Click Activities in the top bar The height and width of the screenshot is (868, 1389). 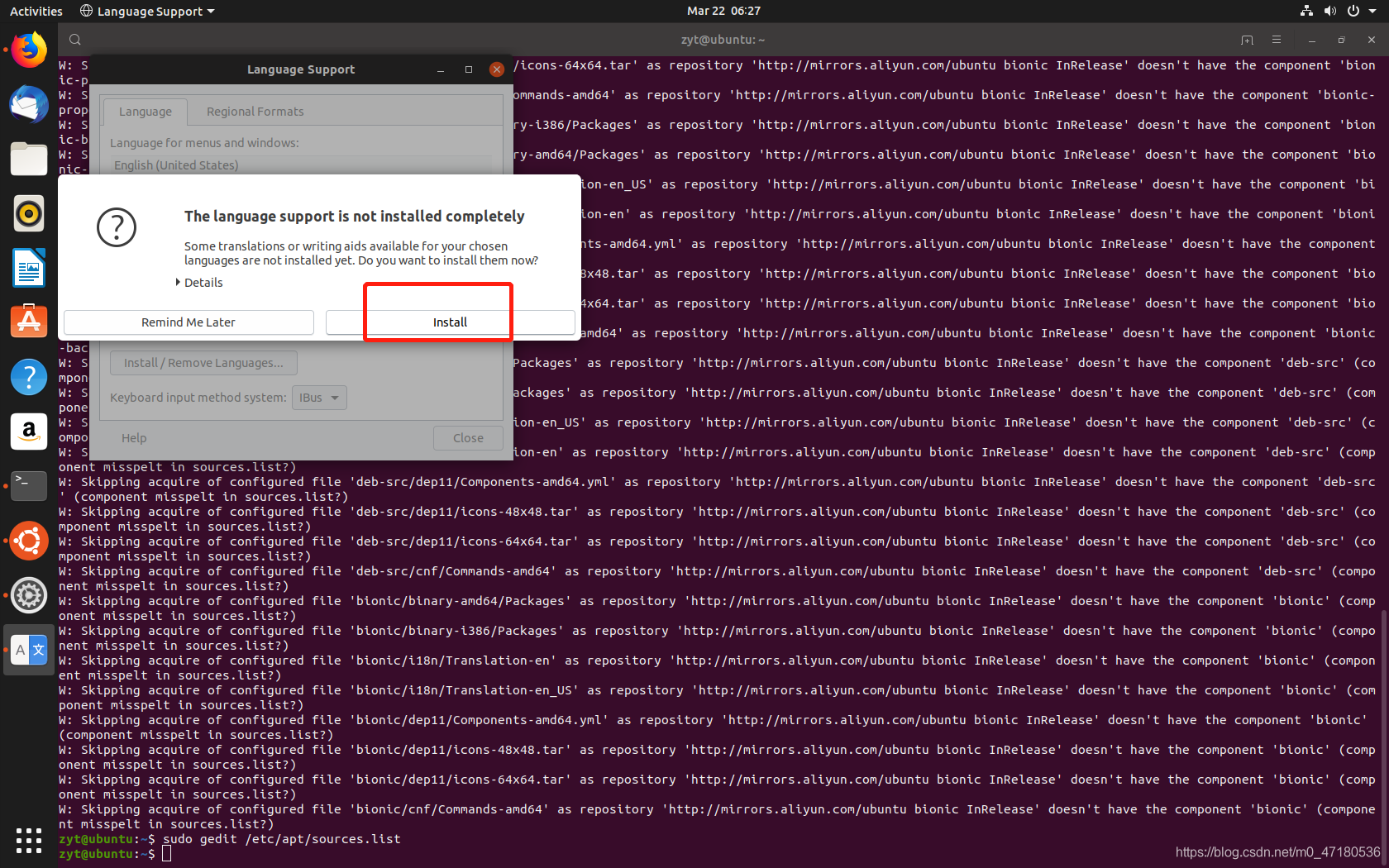tap(36, 11)
